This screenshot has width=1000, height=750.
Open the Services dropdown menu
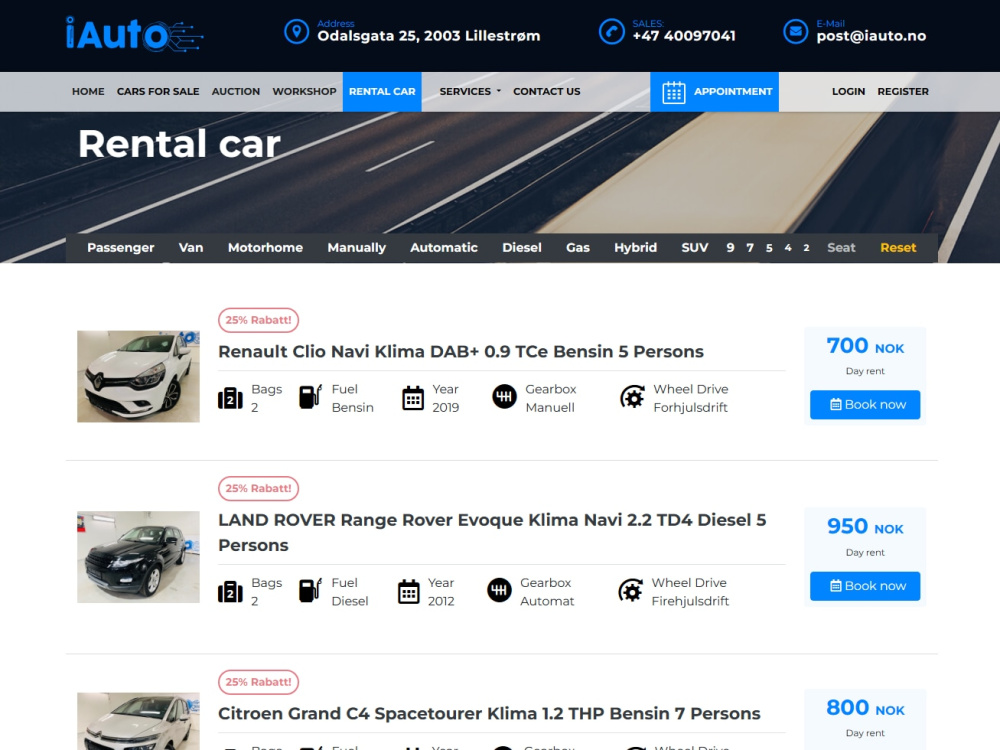coord(470,91)
